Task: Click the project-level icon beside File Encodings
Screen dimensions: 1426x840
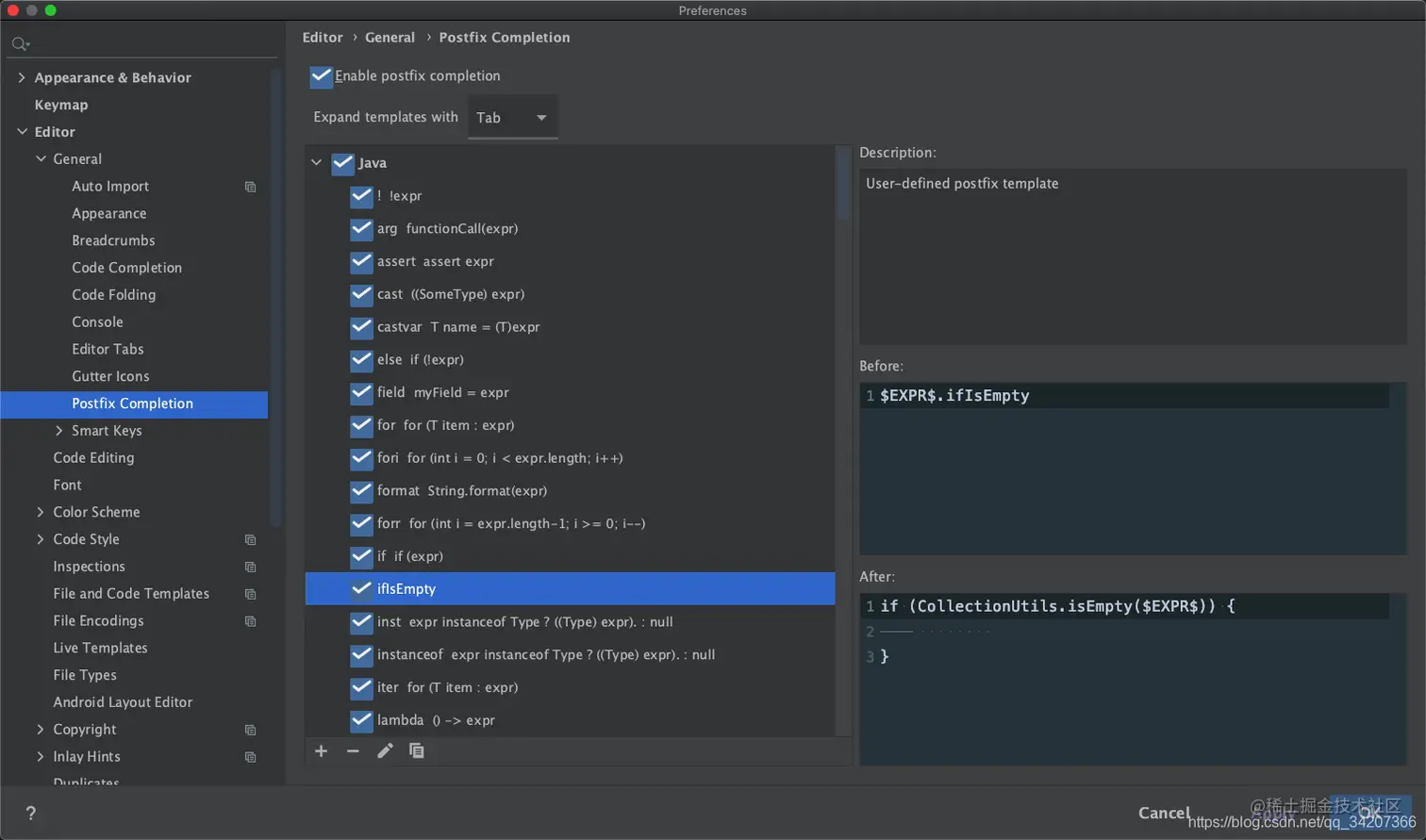Action: [250, 621]
